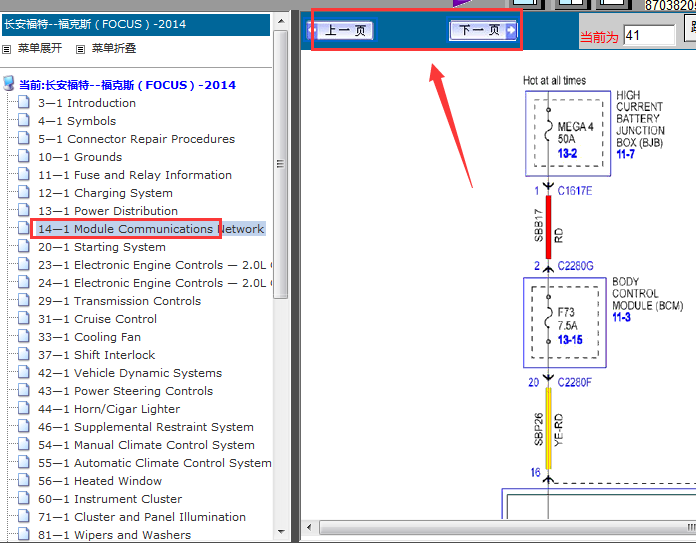Open 4—1 Symbols
Viewport: 696px width, 543px height.
[77, 121]
